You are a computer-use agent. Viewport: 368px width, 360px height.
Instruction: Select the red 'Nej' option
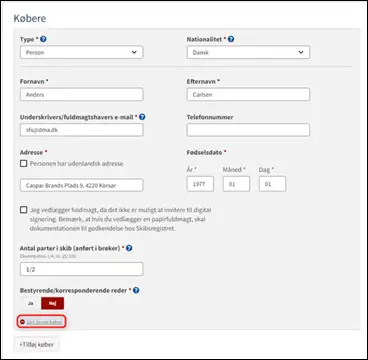point(52,303)
